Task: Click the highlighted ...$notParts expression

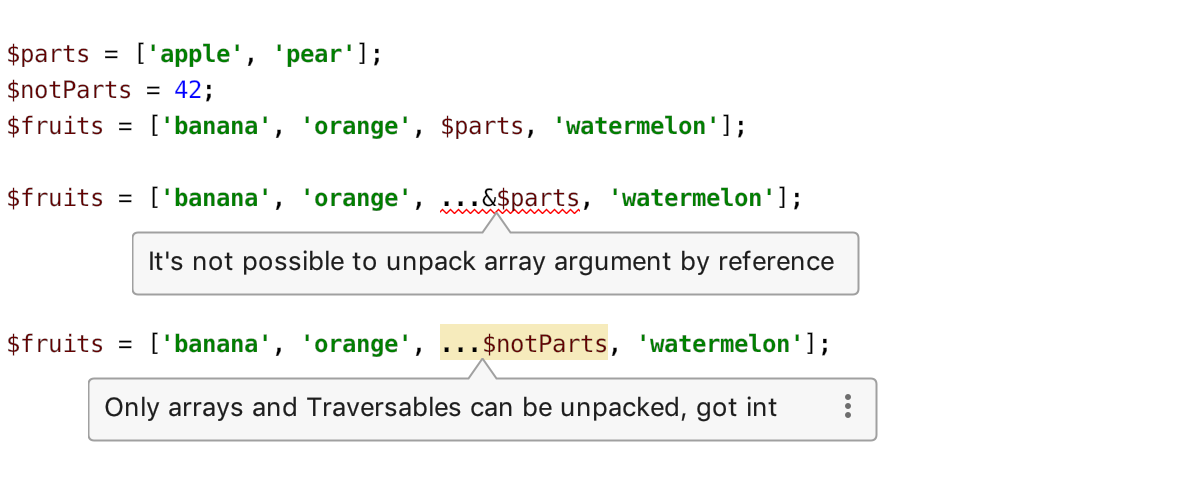Action: (524, 343)
